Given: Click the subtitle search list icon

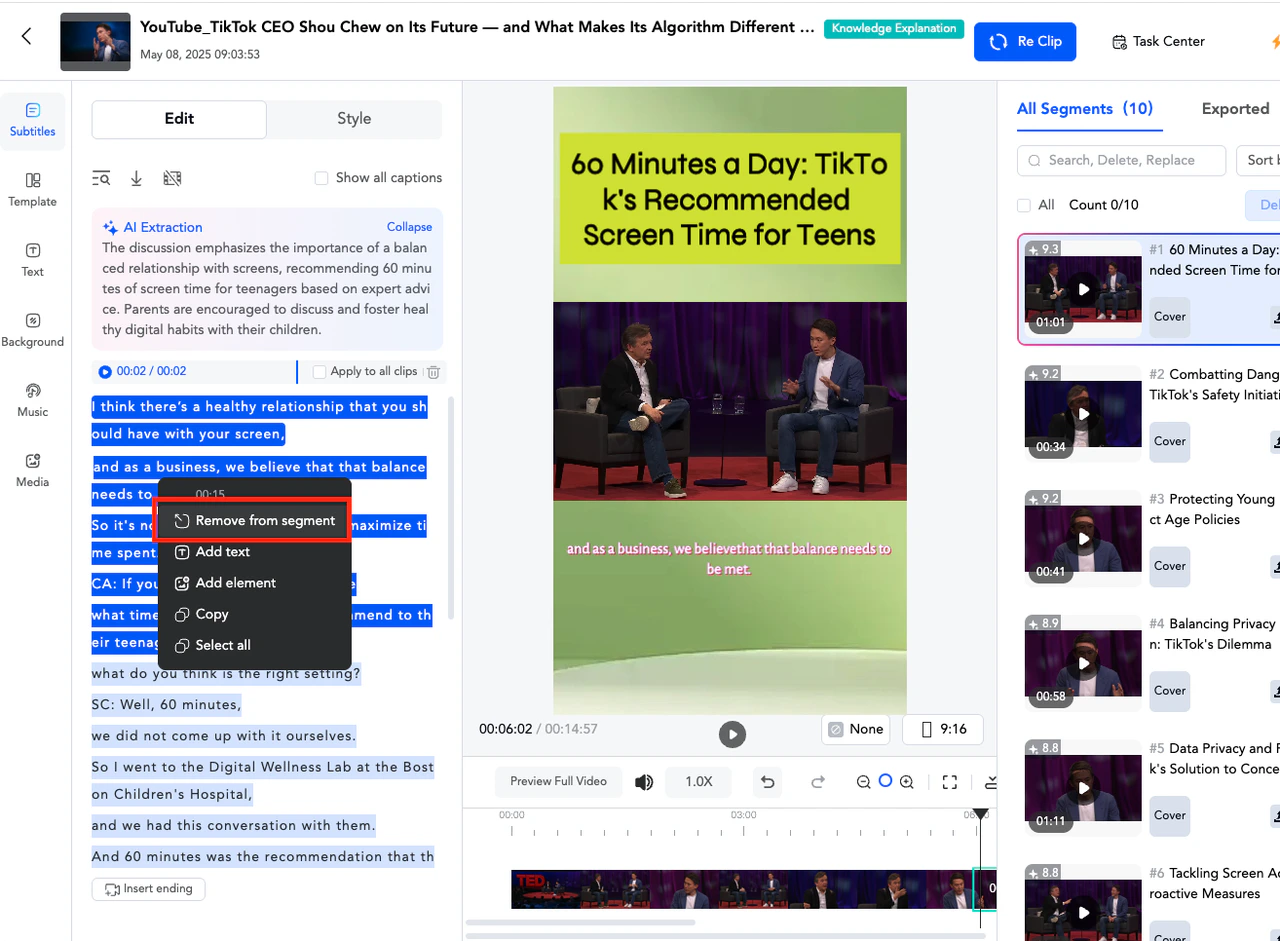Looking at the screenshot, I should (x=101, y=178).
